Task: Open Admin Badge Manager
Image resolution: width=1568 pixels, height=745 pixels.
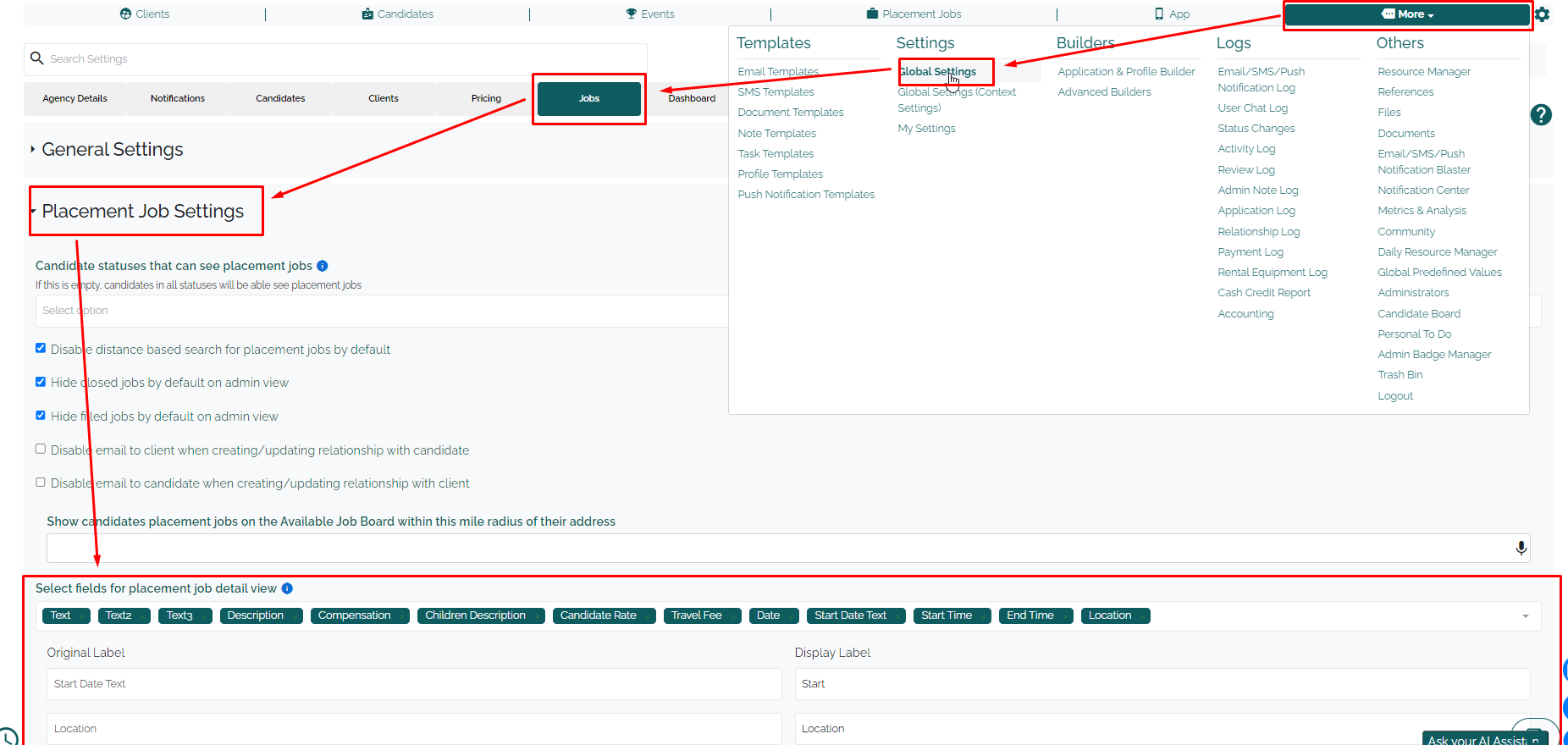Action: (1434, 355)
